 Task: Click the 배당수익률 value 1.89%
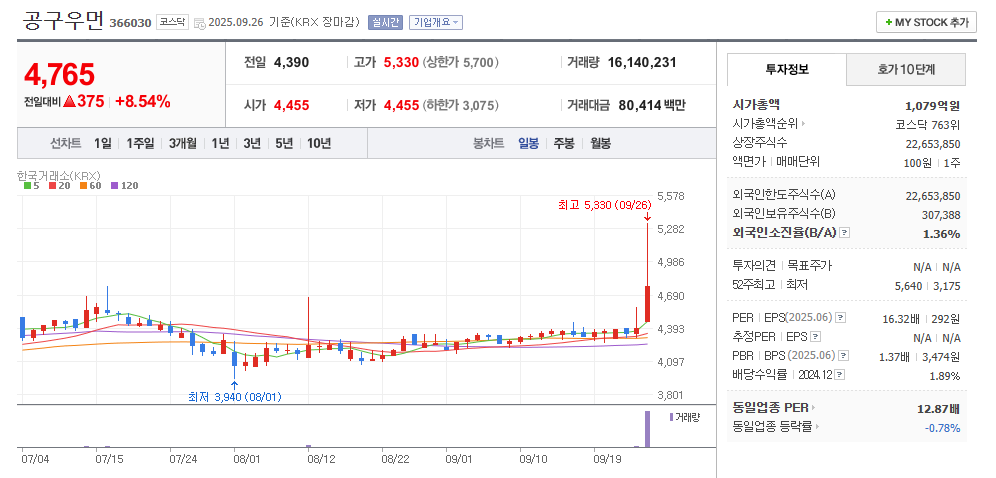pyautogui.click(x=945, y=376)
